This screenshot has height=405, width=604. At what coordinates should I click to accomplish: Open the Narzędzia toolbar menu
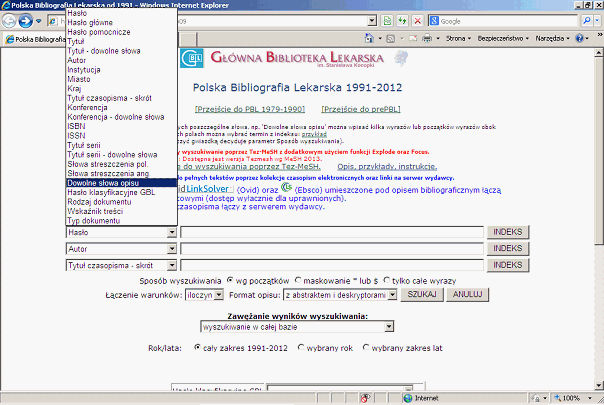(x=552, y=39)
